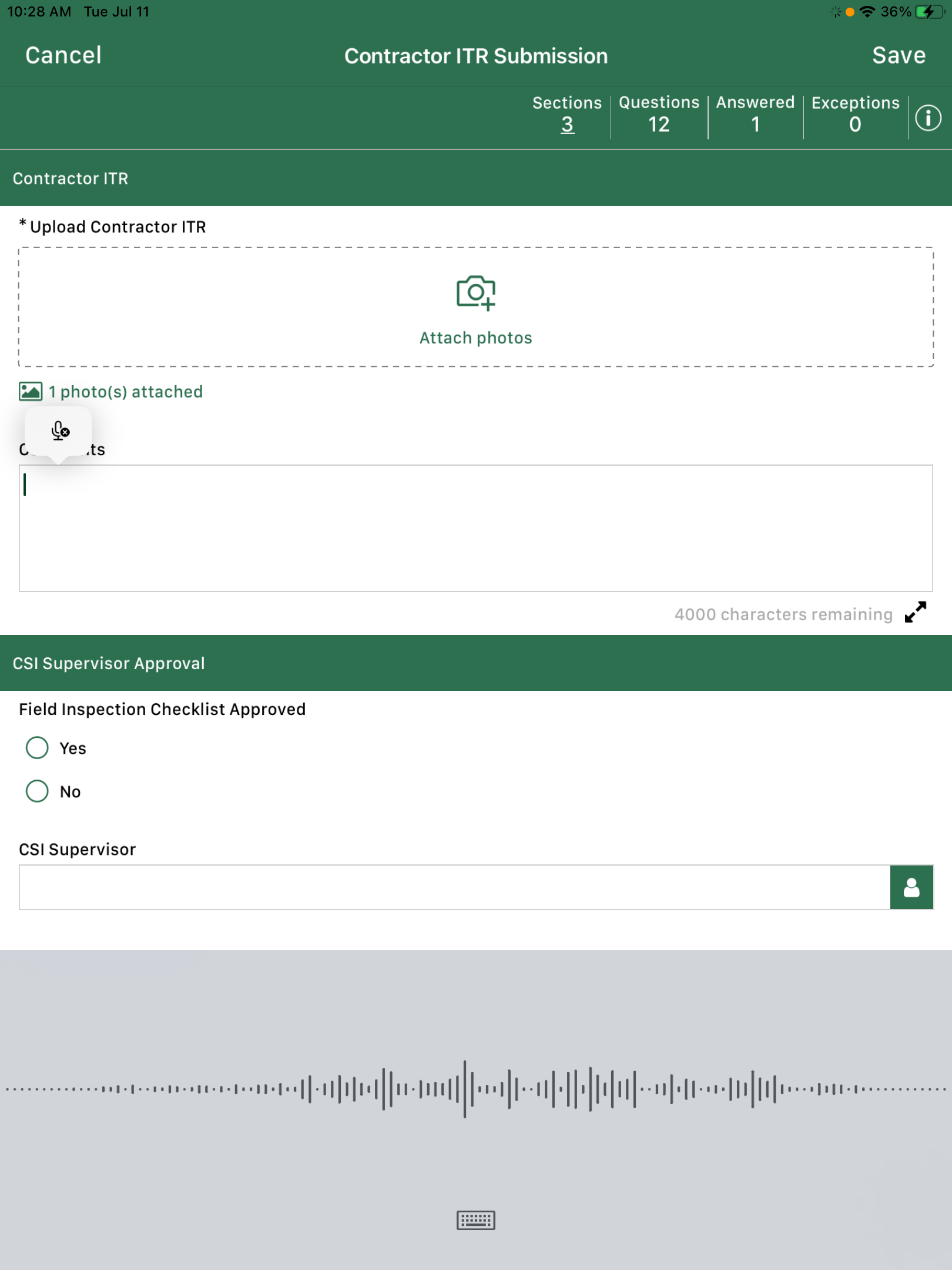This screenshot has height=1270, width=952.
Task: Expand the comments box with the arrows icon
Action: coord(916,612)
